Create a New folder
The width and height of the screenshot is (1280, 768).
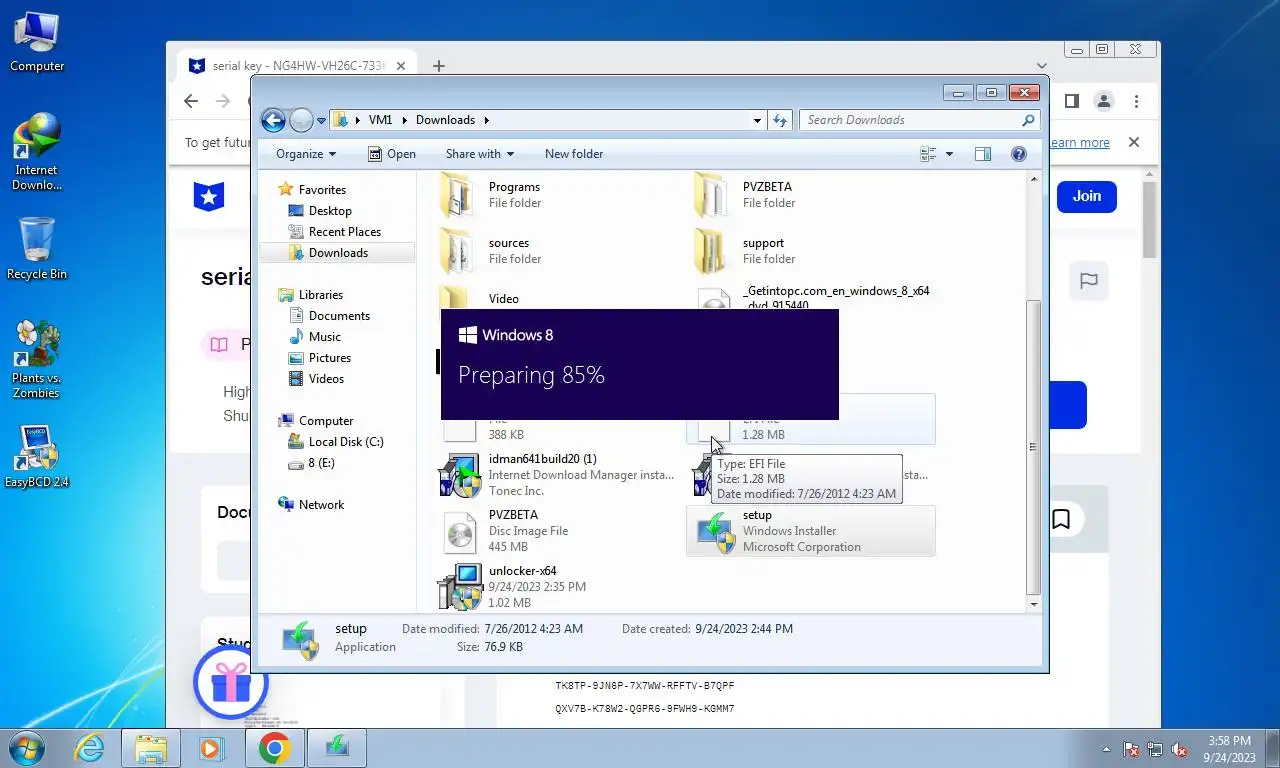pos(574,154)
